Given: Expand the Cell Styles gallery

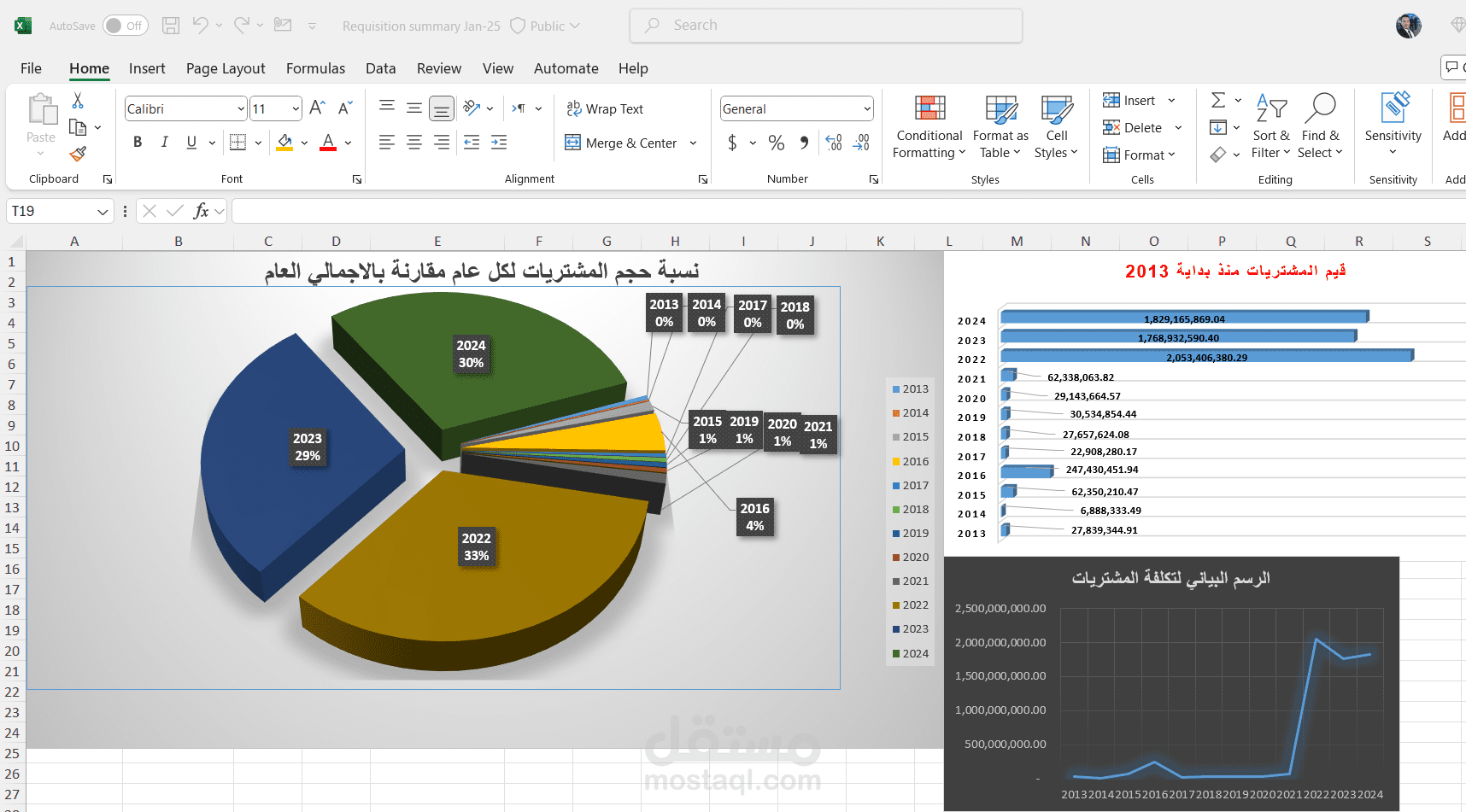Looking at the screenshot, I should click(x=1057, y=126).
